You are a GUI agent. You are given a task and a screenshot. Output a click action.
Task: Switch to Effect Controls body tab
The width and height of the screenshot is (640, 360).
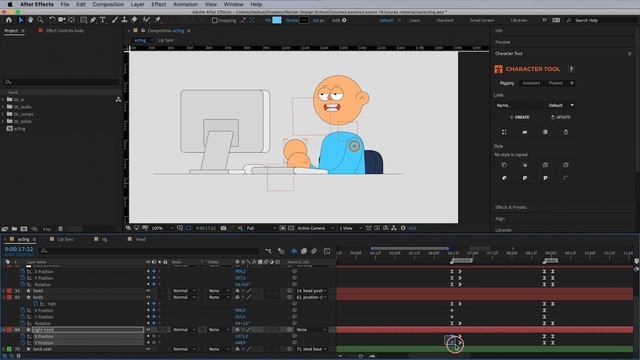pos(64,31)
